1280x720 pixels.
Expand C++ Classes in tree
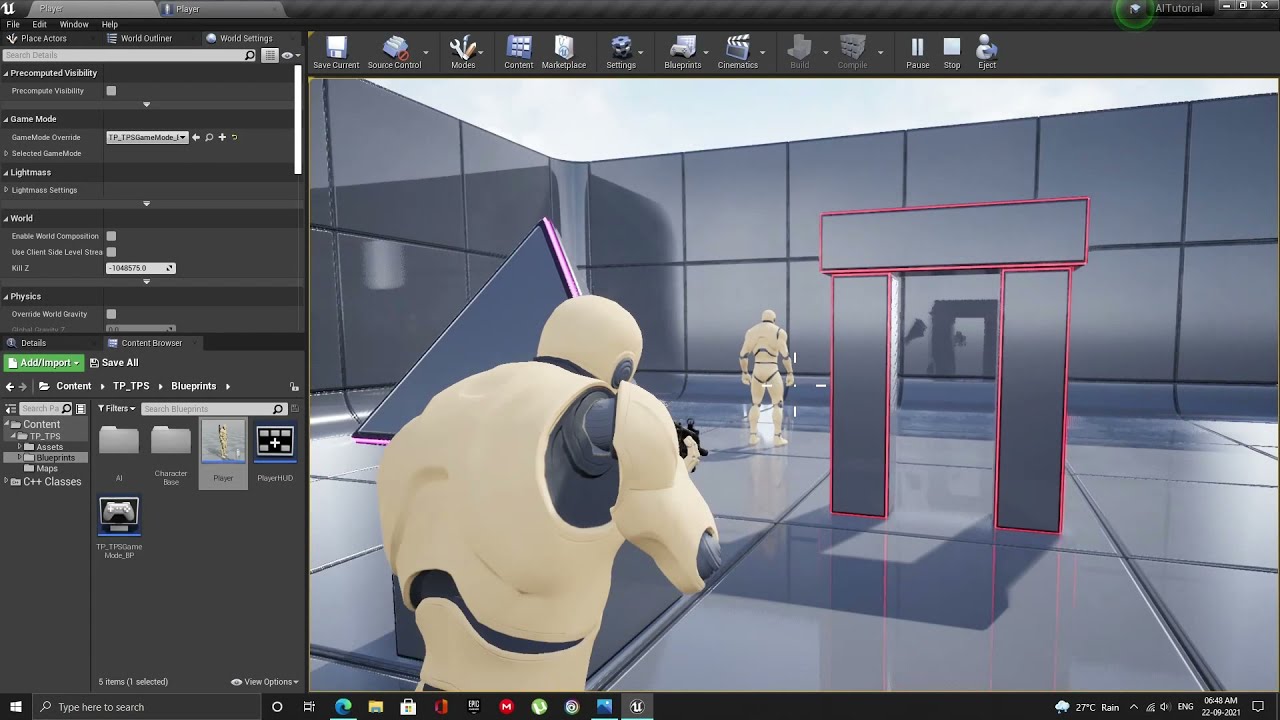coord(8,482)
